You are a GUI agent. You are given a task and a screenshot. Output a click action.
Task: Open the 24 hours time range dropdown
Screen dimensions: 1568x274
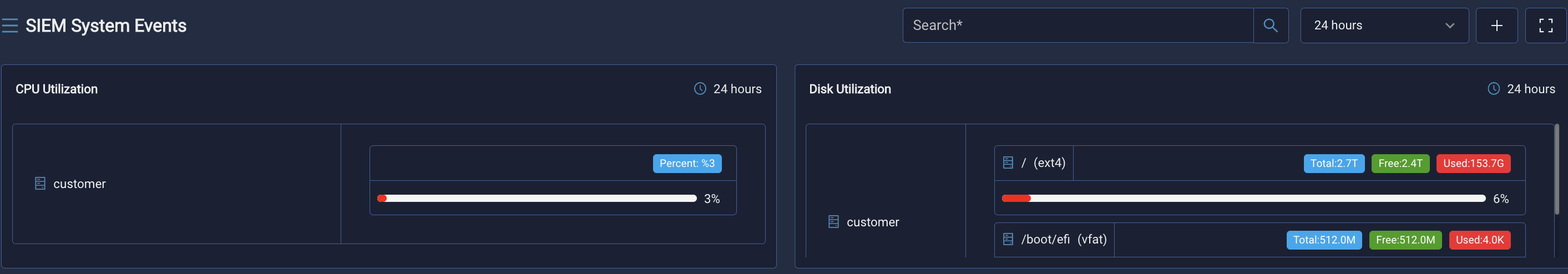[1384, 26]
